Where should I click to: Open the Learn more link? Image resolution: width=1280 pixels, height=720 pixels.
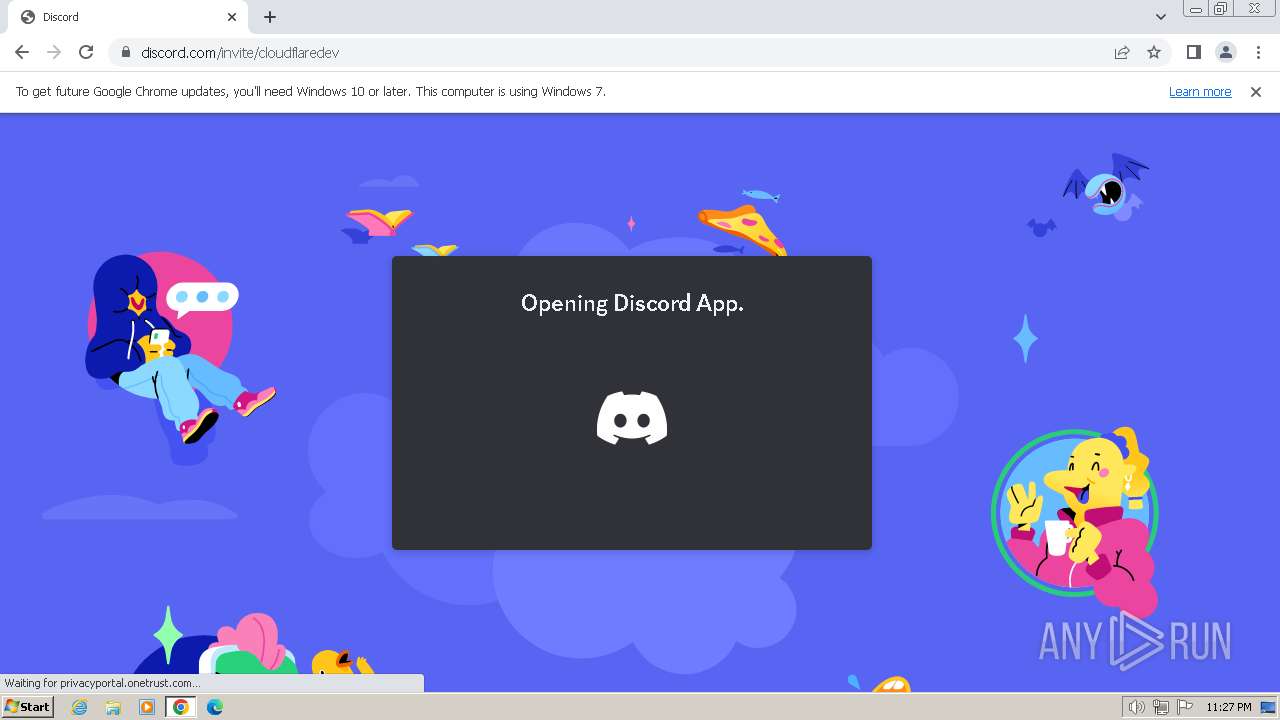(1200, 91)
